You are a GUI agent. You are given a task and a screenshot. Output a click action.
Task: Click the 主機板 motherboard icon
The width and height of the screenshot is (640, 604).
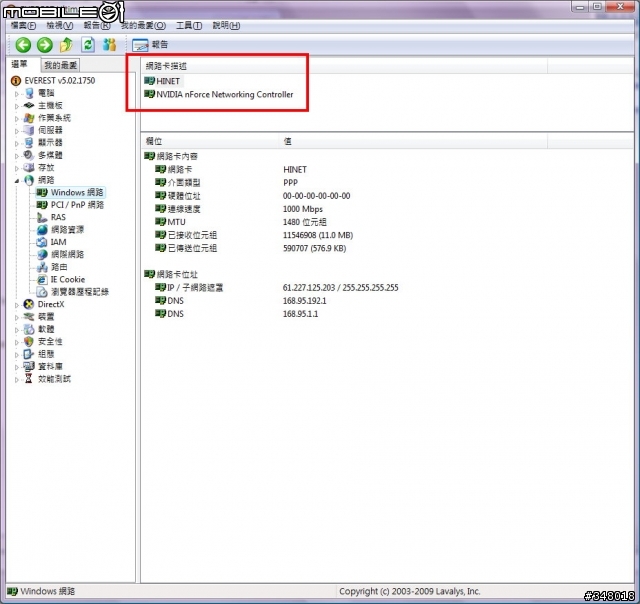(x=29, y=106)
